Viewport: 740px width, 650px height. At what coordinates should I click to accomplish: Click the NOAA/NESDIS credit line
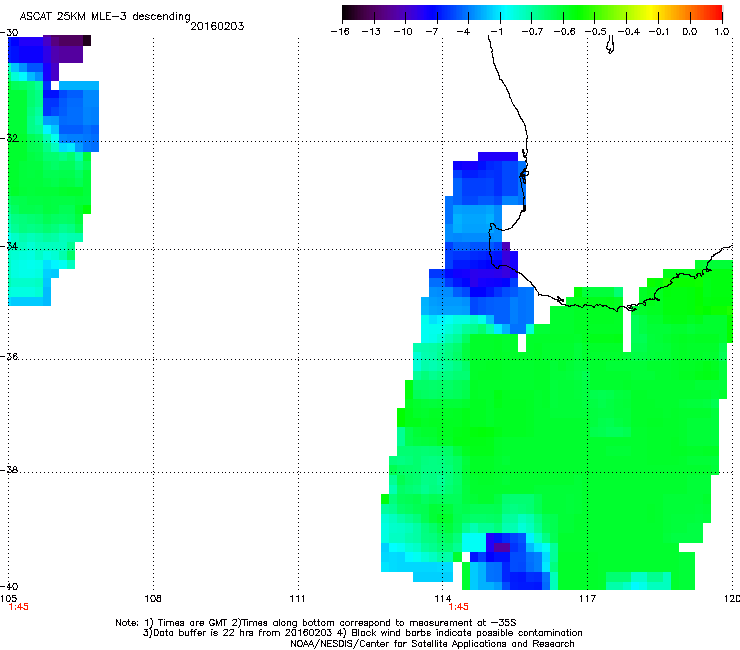point(432,644)
